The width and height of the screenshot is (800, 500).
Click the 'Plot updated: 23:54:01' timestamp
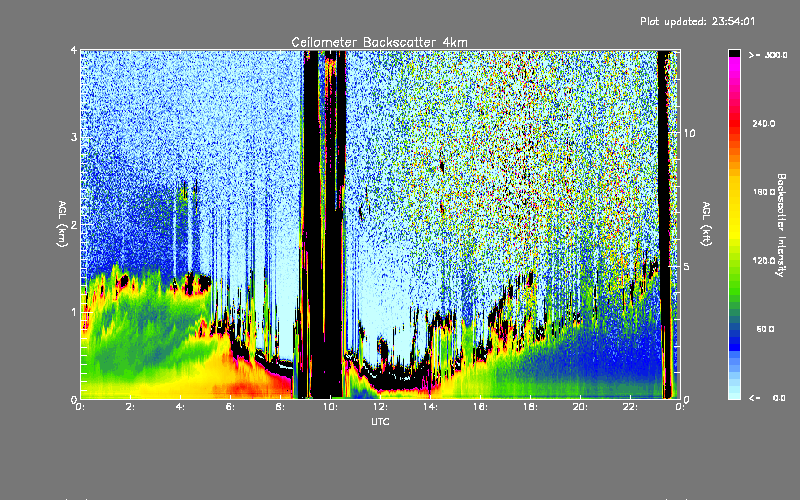pos(697,21)
